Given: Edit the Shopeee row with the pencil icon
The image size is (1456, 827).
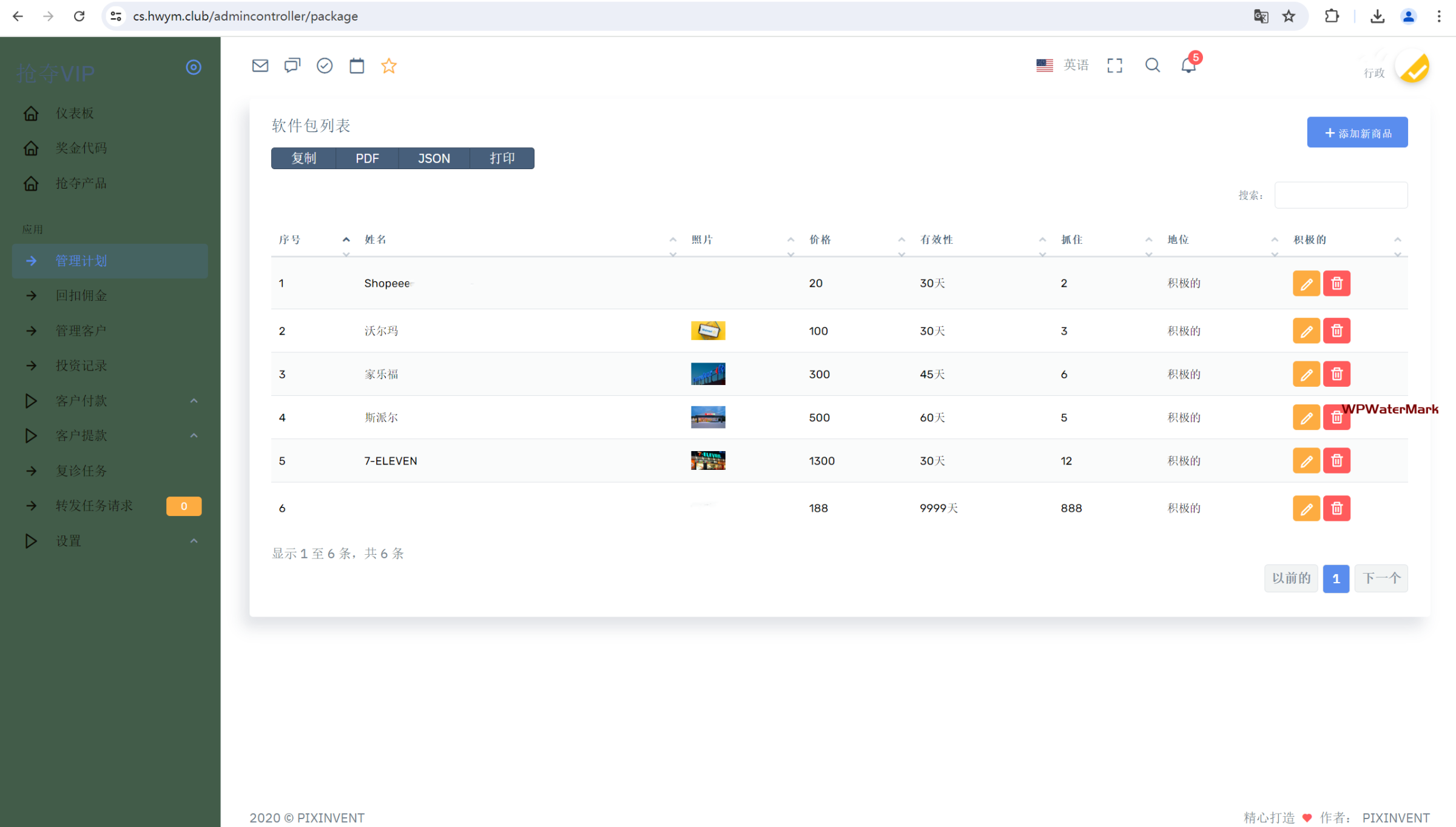Looking at the screenshot, I should (1306, 283).
